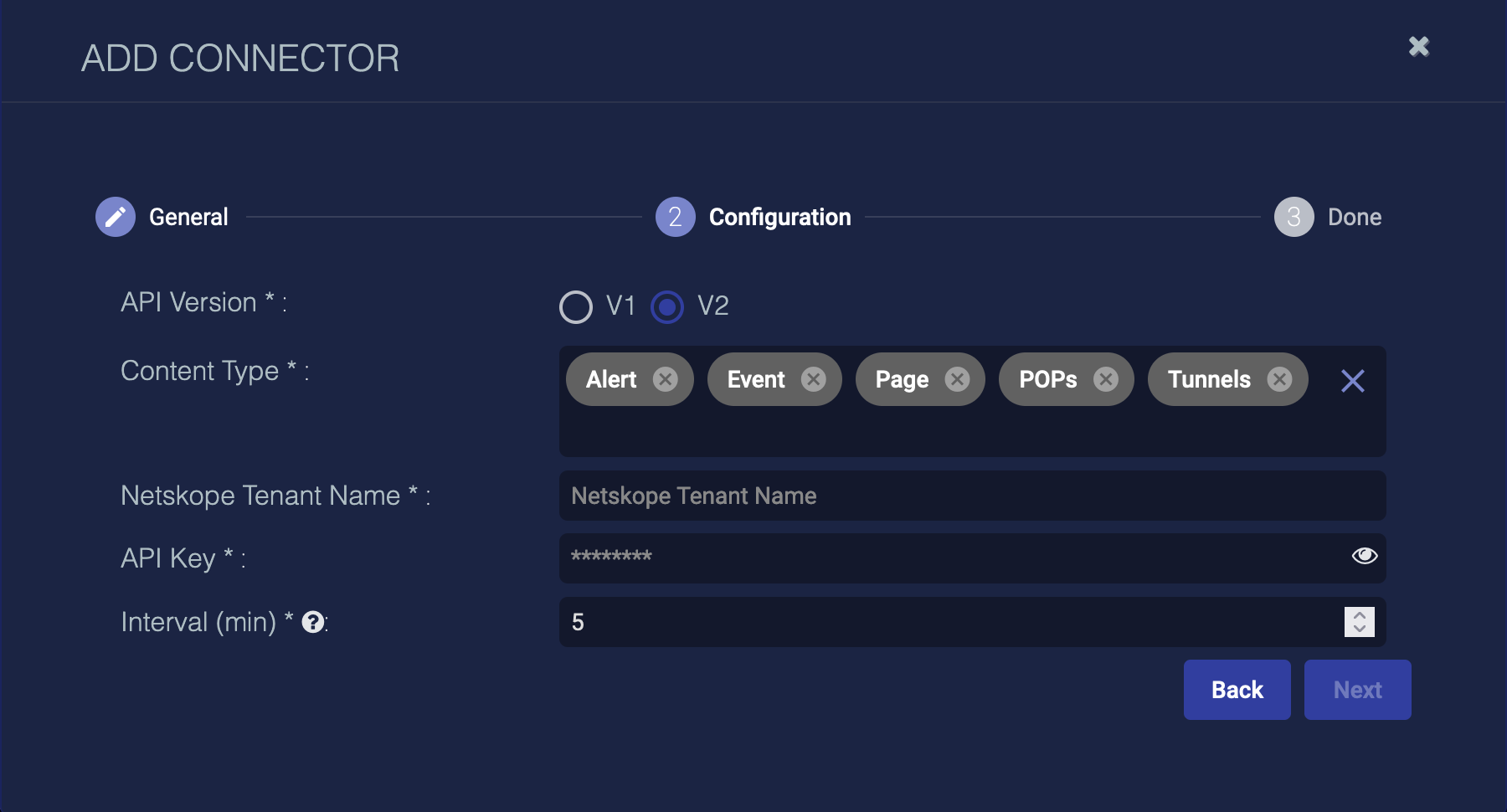Select API Version V2 radio button
The width and height of the screenshot is (1507, 812).
667,306
